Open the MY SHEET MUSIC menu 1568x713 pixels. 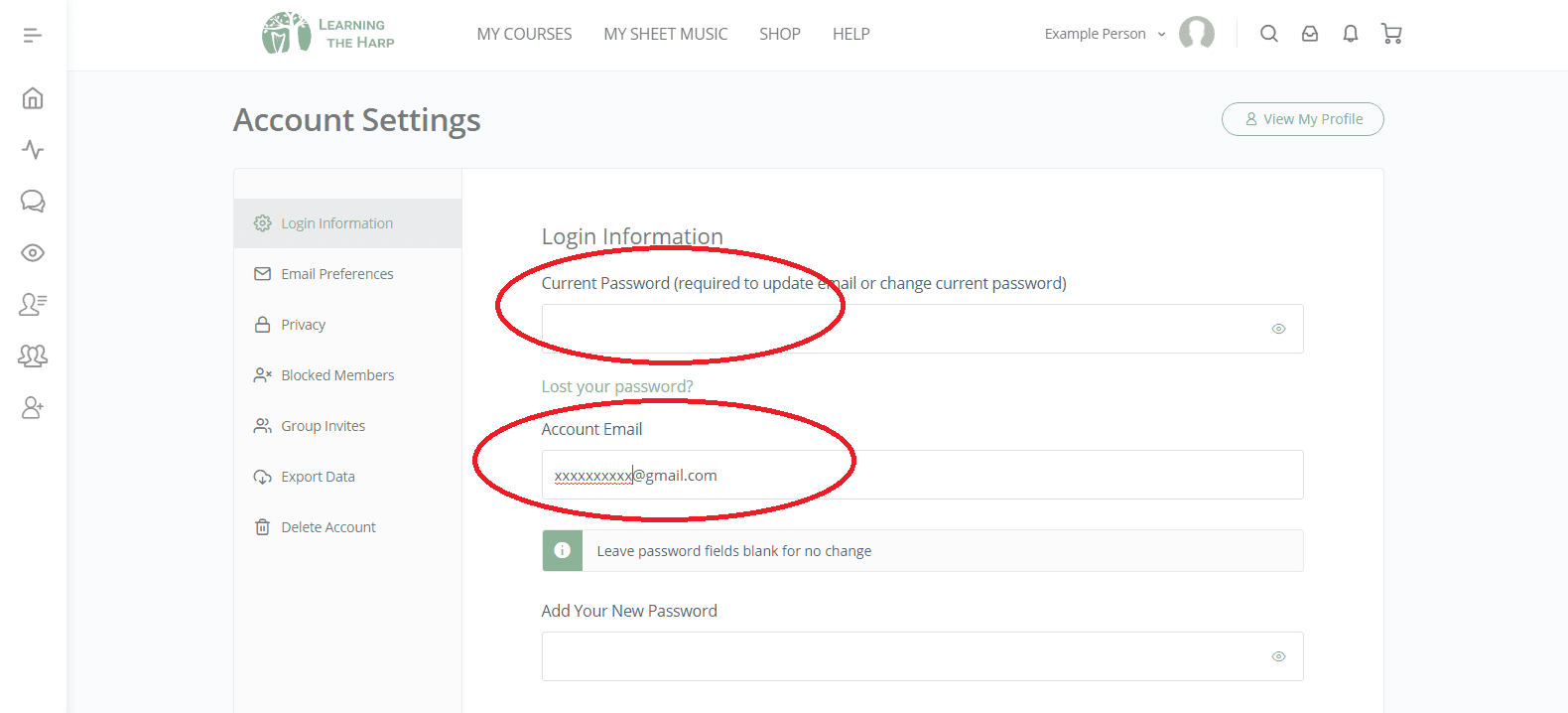click(666, 34)
